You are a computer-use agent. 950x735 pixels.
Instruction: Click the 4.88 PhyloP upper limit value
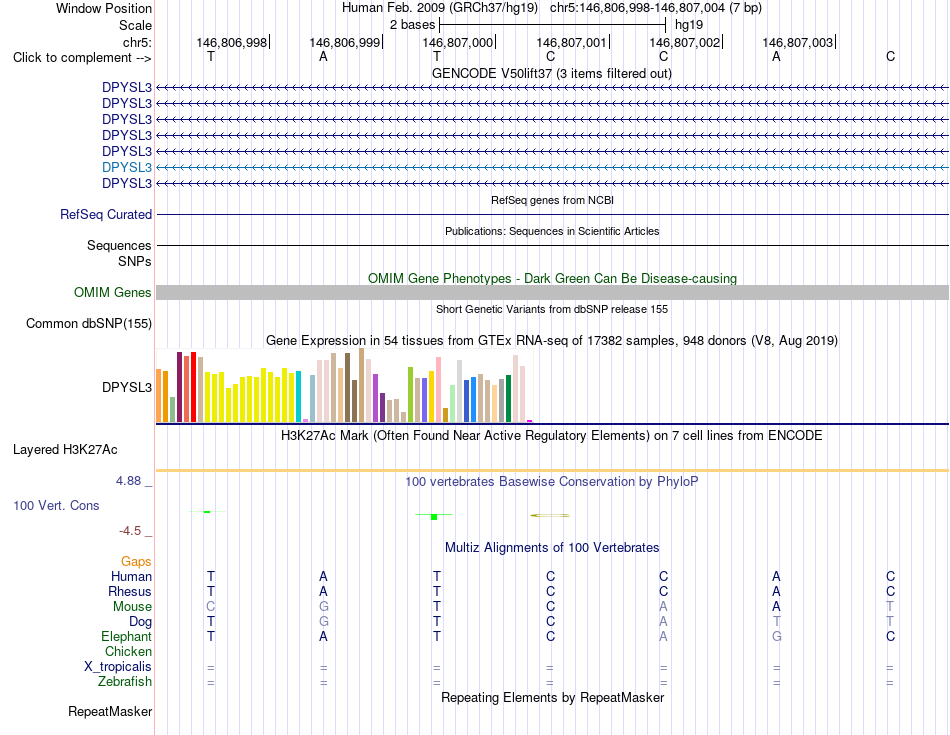pos(128,481)
